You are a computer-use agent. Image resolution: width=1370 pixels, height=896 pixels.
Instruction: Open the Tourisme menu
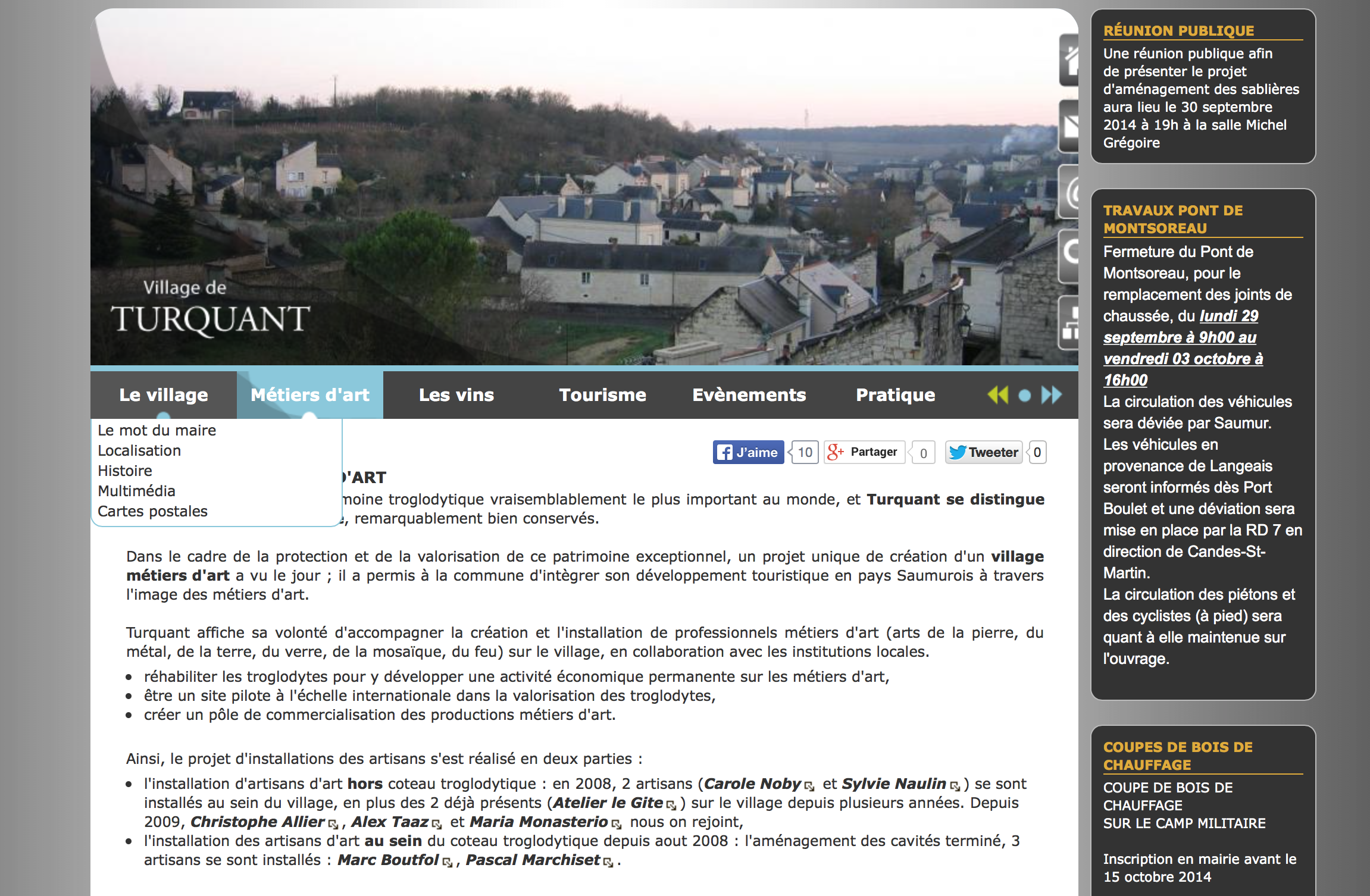click(602, 395)
